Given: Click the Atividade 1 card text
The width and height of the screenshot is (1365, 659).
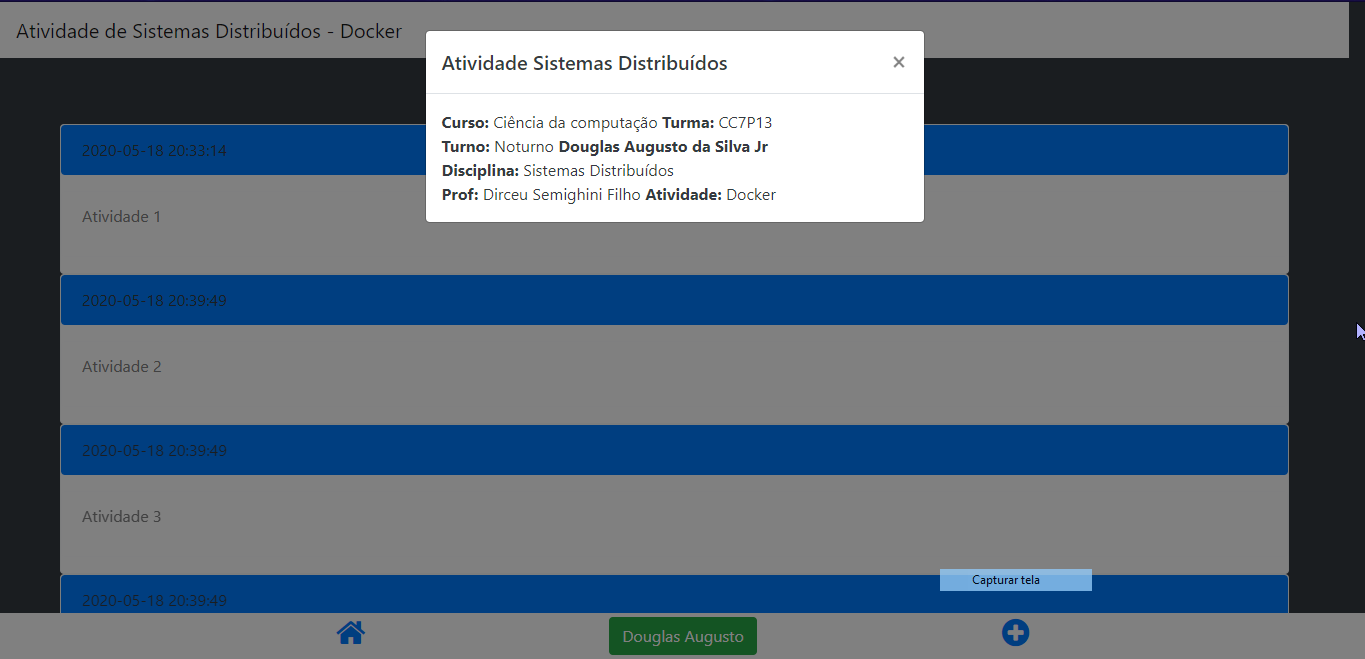Looking at the screenshot, I should (121, 216).
